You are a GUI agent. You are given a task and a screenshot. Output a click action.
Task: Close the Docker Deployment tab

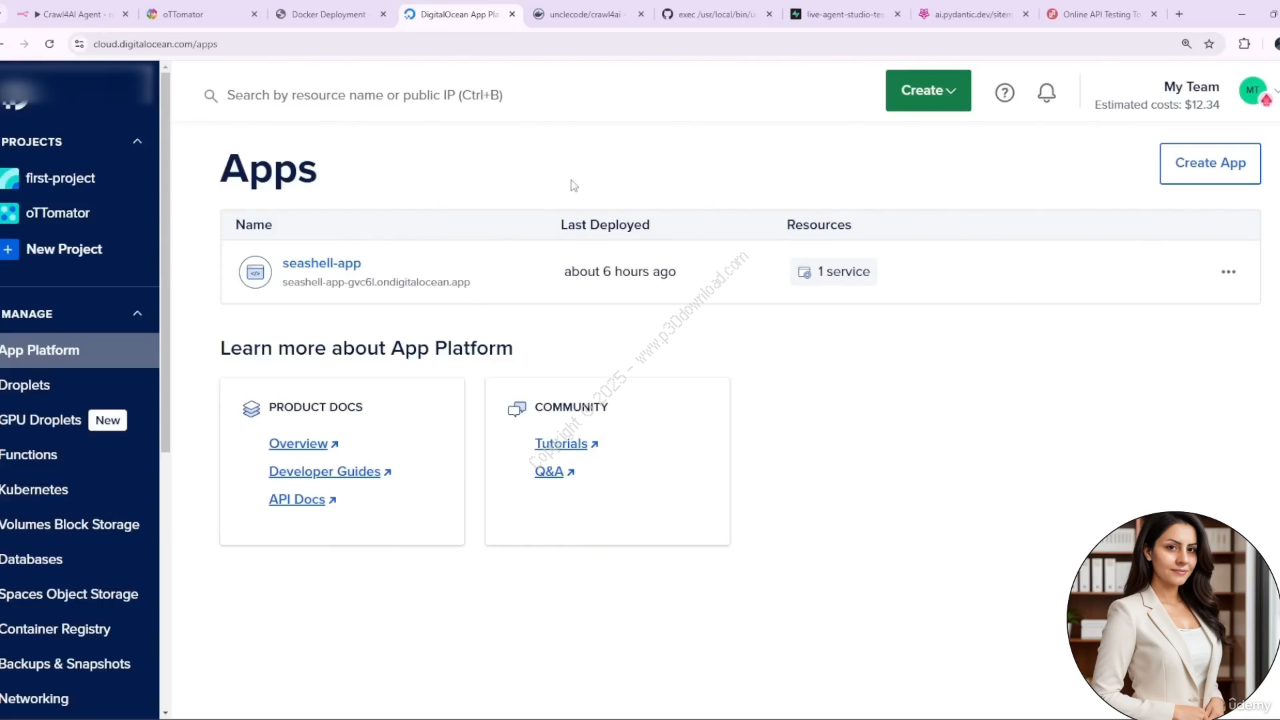[x=383, y=14]
